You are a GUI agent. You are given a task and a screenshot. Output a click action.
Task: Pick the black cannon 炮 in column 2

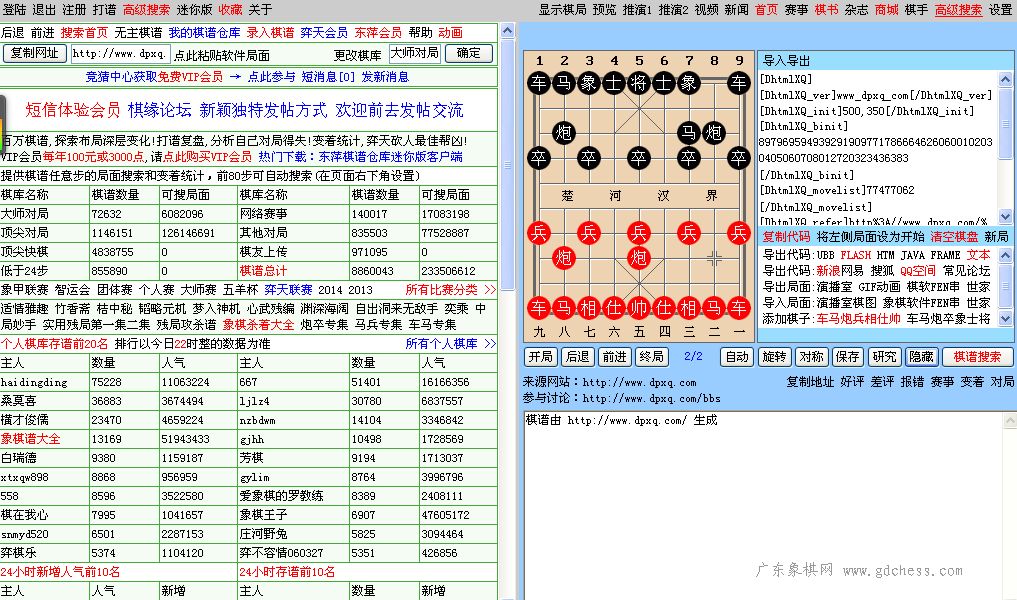pos(564,132)
